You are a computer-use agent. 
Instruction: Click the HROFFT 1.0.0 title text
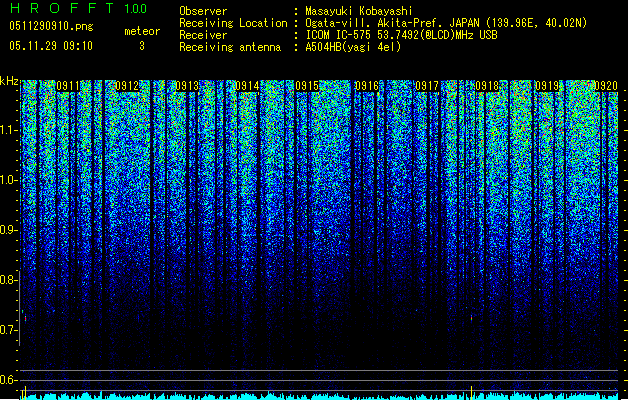click(x=78, y=8)
